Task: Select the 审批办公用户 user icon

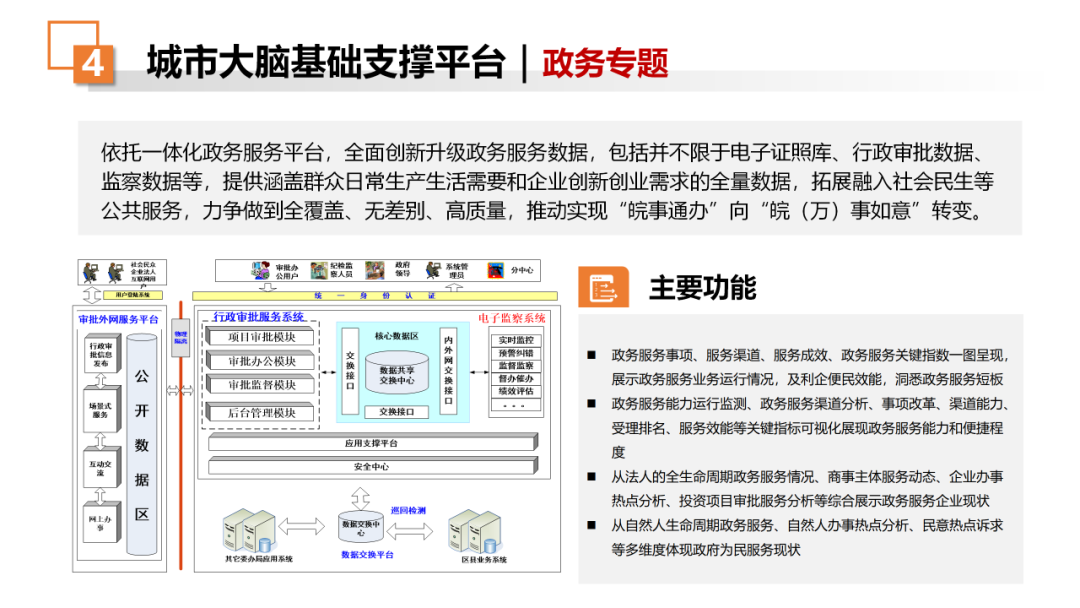Action: coord(261,269)
